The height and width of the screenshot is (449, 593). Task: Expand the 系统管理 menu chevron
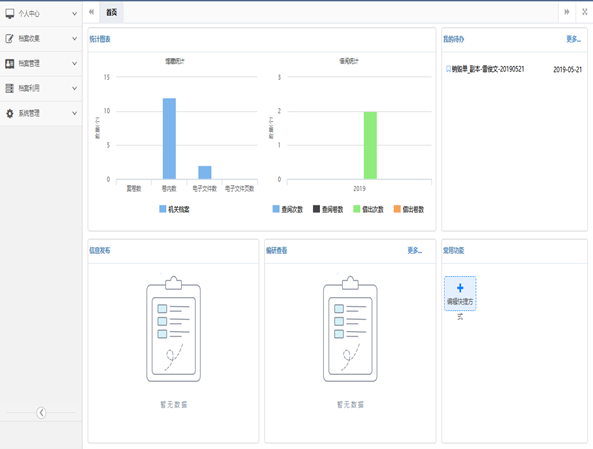75,113
